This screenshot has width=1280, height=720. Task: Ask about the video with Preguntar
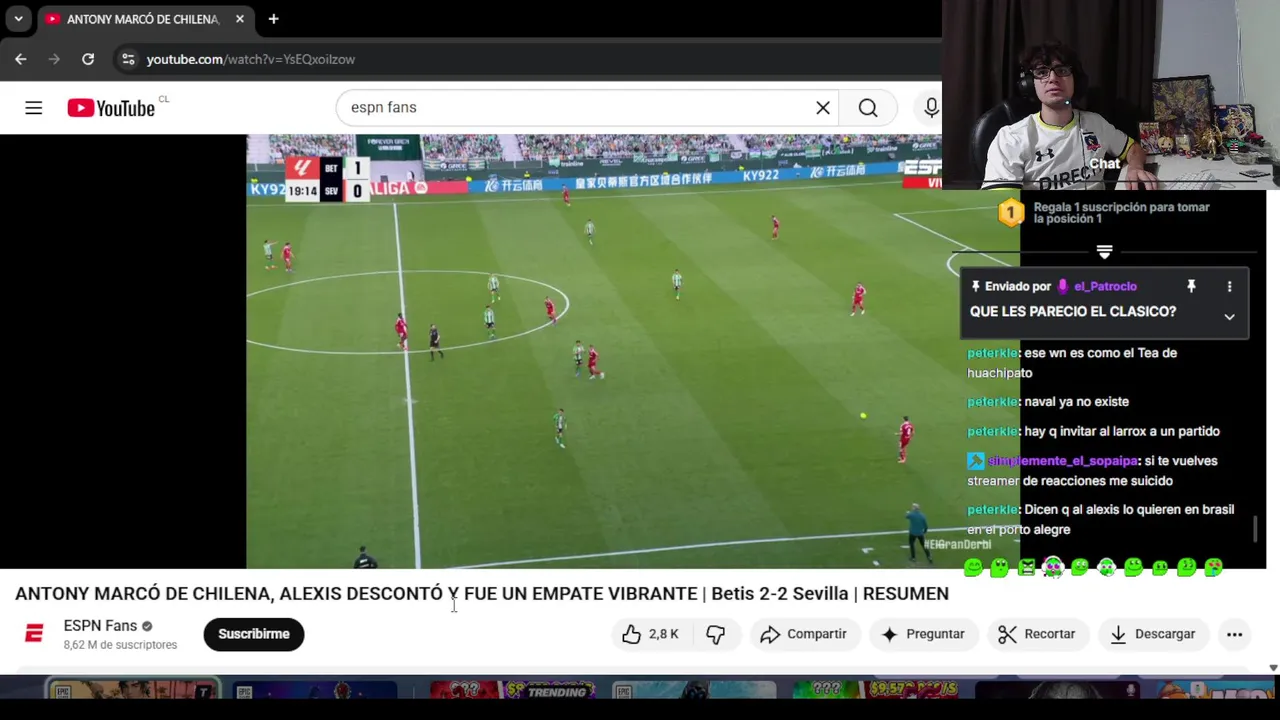click(923, 634)
